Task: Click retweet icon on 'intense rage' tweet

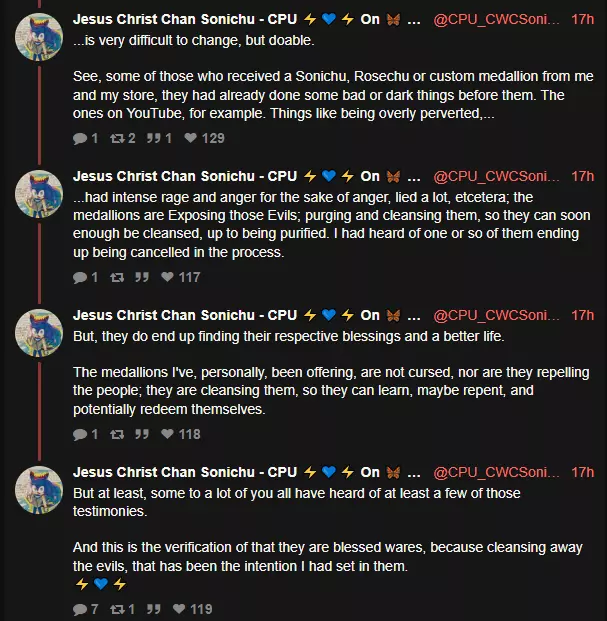Action: click(x=117, y=277)
